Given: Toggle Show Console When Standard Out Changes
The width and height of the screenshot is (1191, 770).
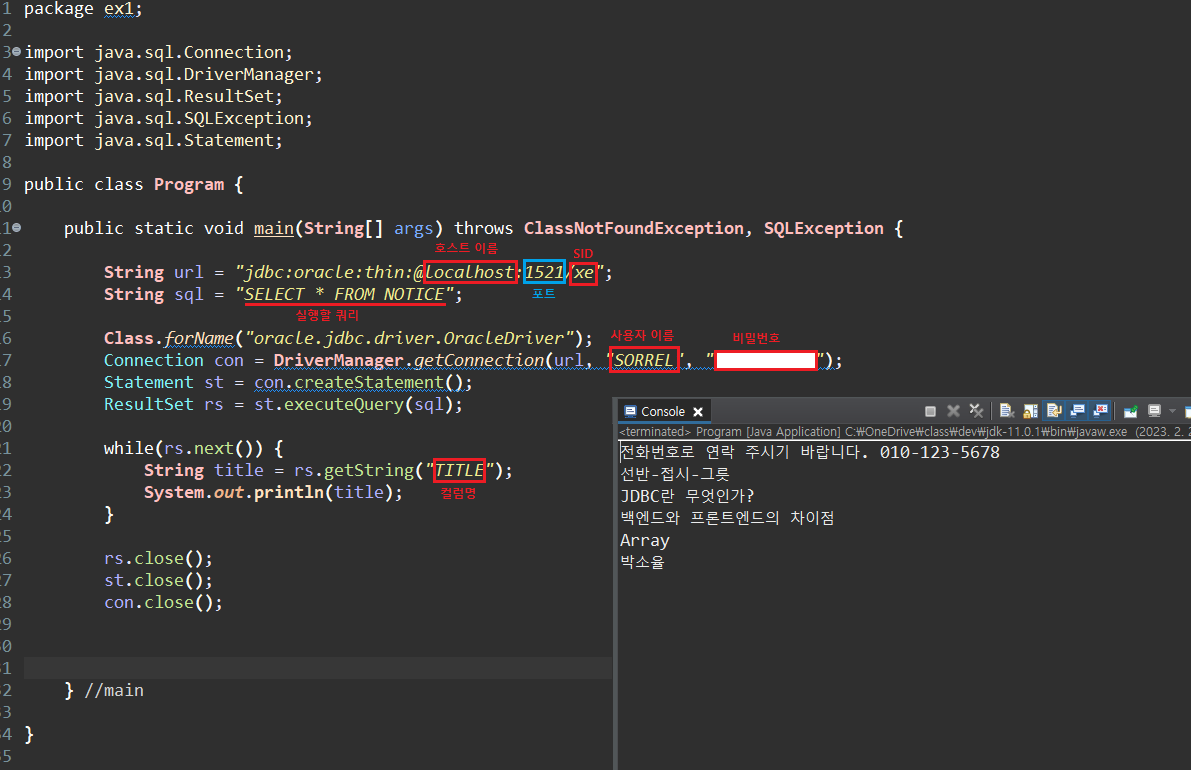Looking at the screenshot, I should [x=1077, y=411].
